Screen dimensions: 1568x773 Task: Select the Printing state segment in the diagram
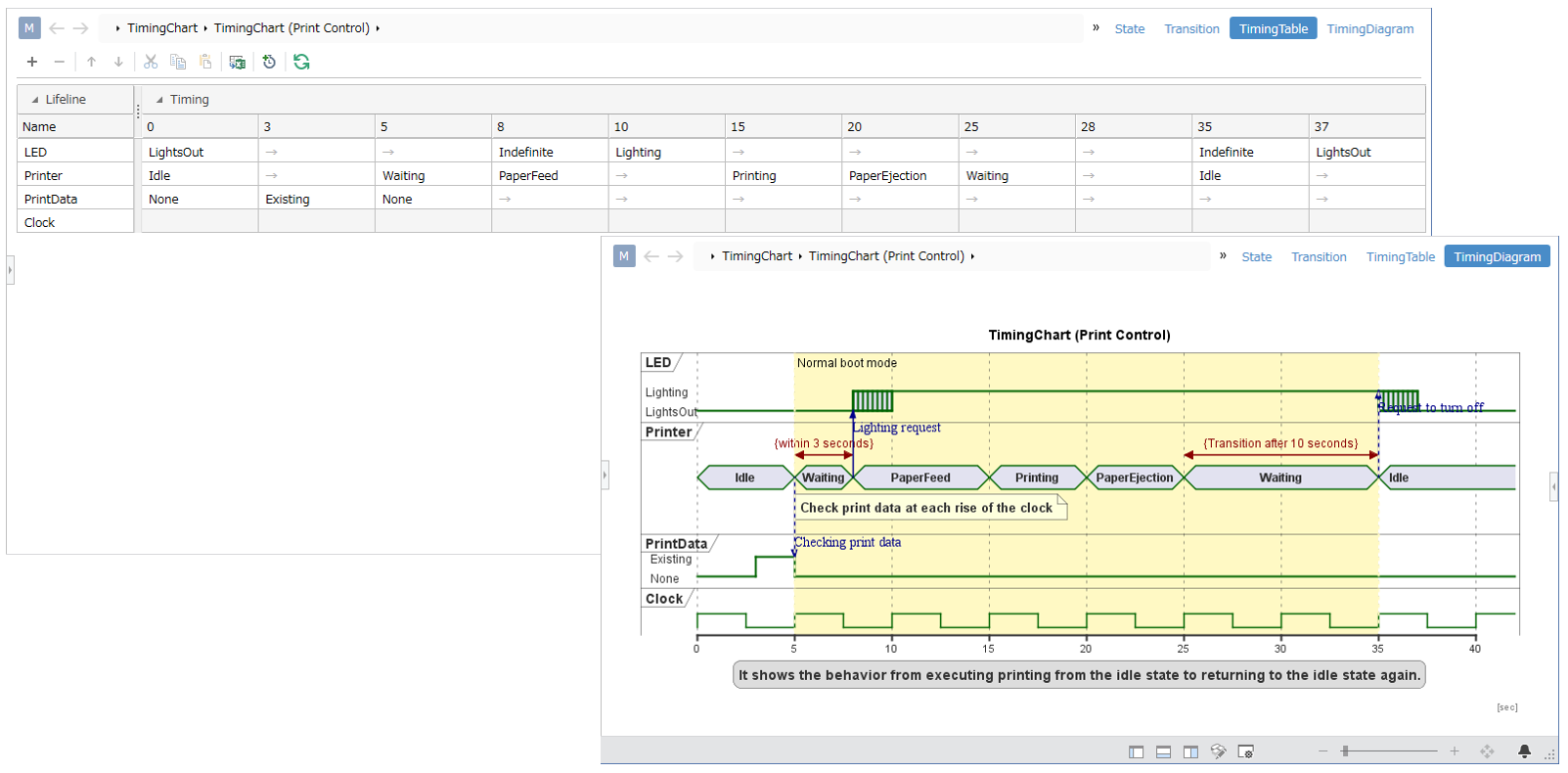(1037, 477)
